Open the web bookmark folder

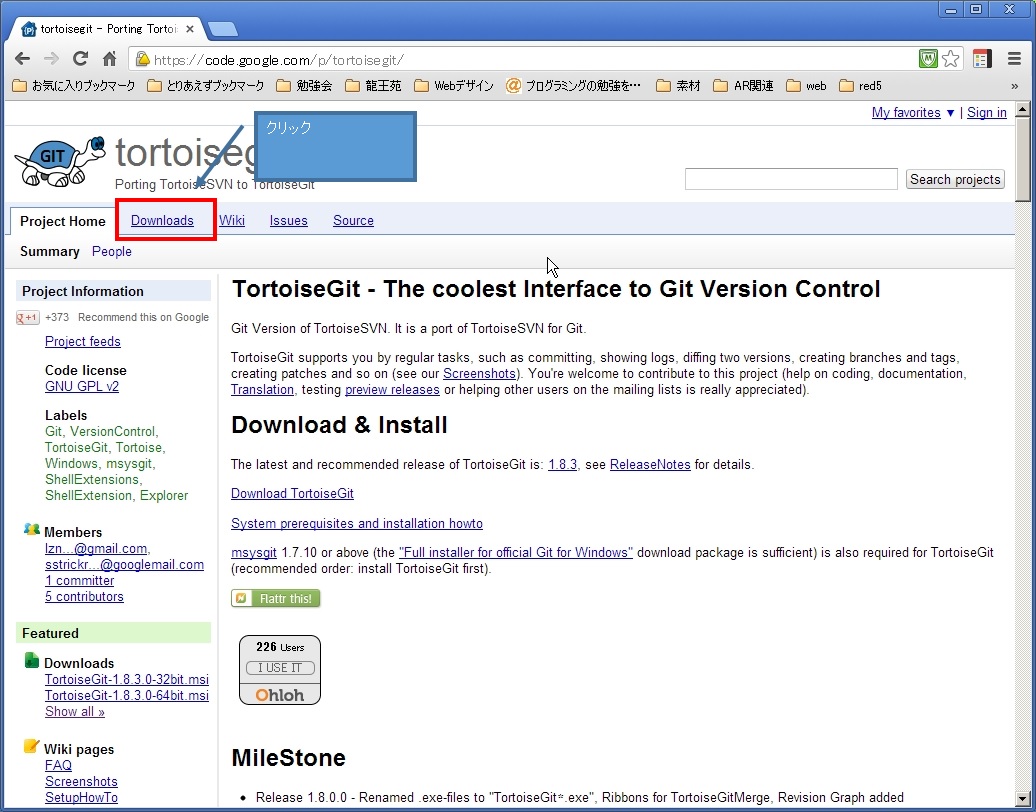[806, 86]
